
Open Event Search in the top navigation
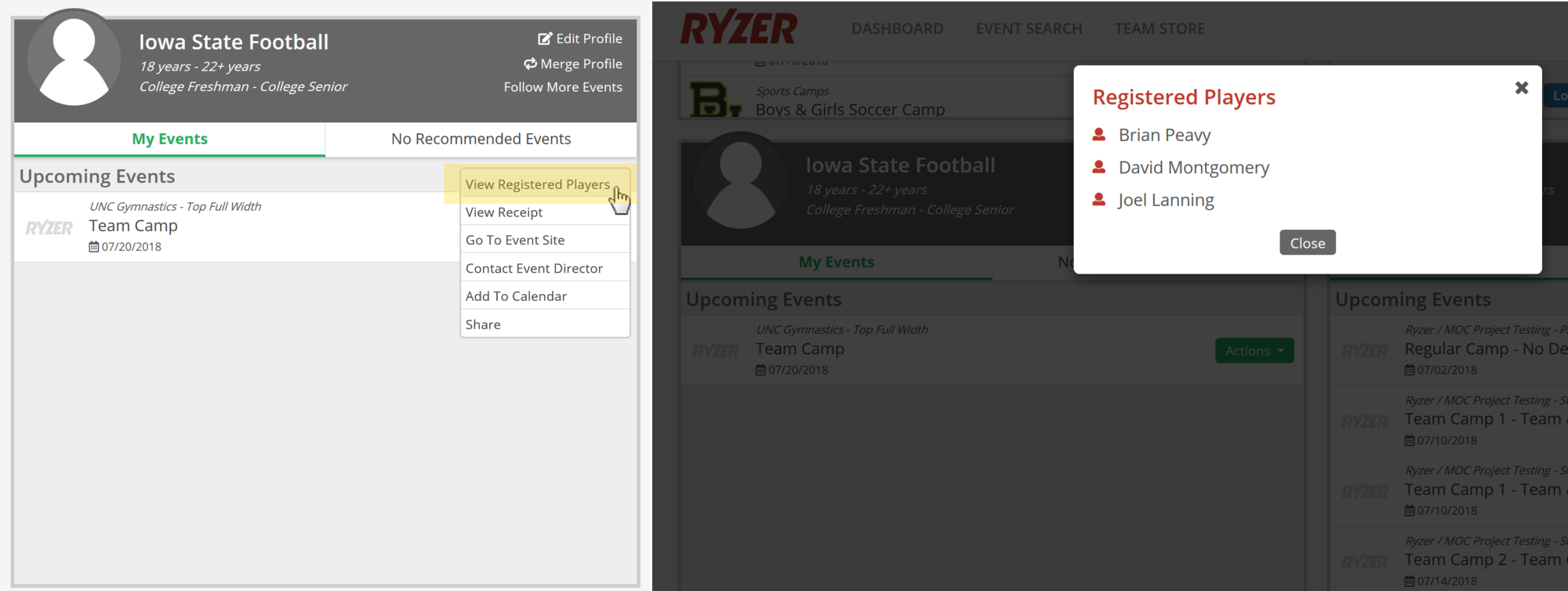click(x=1029, y=29)
